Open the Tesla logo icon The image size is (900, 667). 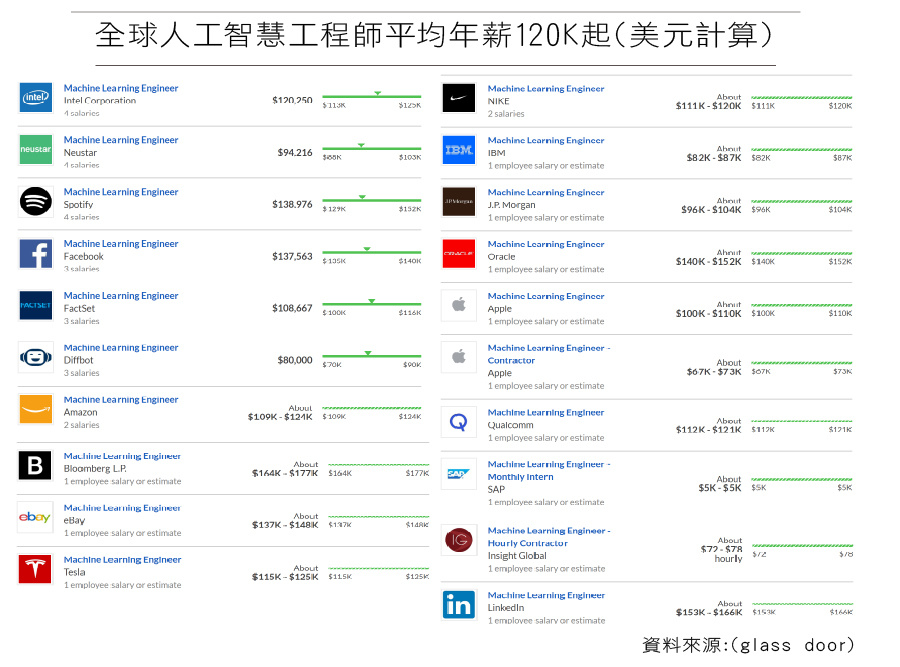point(36,569)
